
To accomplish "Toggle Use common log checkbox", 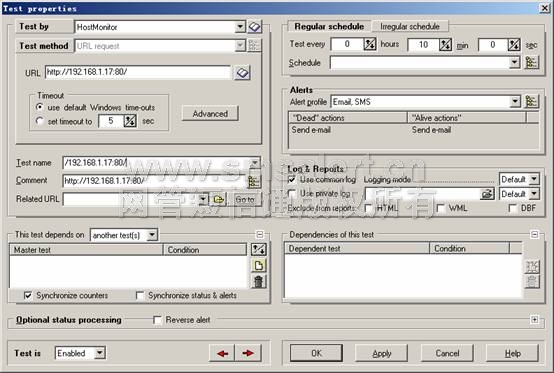I will (292, 179).
